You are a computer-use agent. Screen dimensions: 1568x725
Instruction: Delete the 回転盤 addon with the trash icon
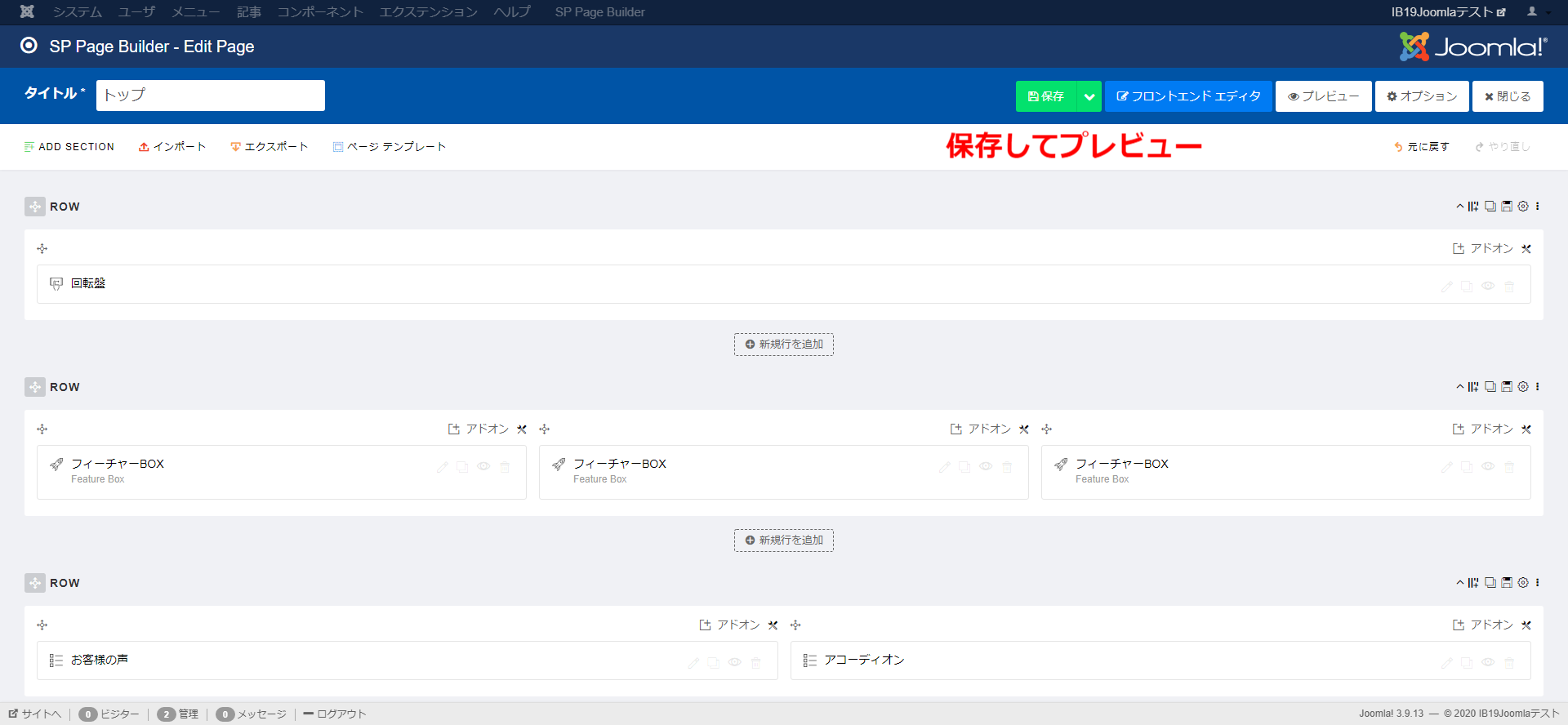[1509, 287]
